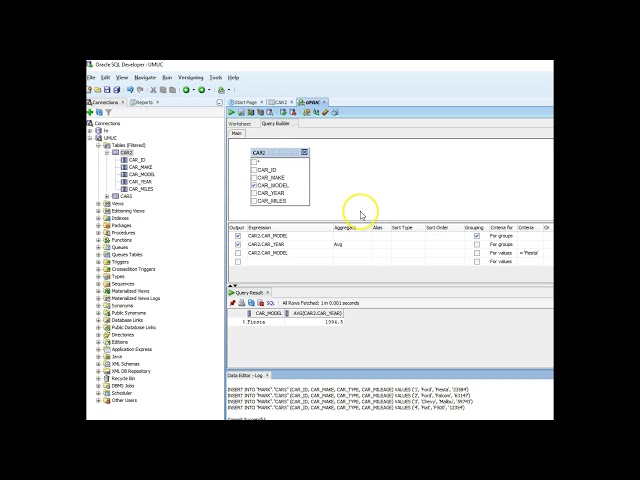This screenshot has width=640, height=480.
Task: Click the SQL link in Query Result toolbar
Action: pos(271,303)
